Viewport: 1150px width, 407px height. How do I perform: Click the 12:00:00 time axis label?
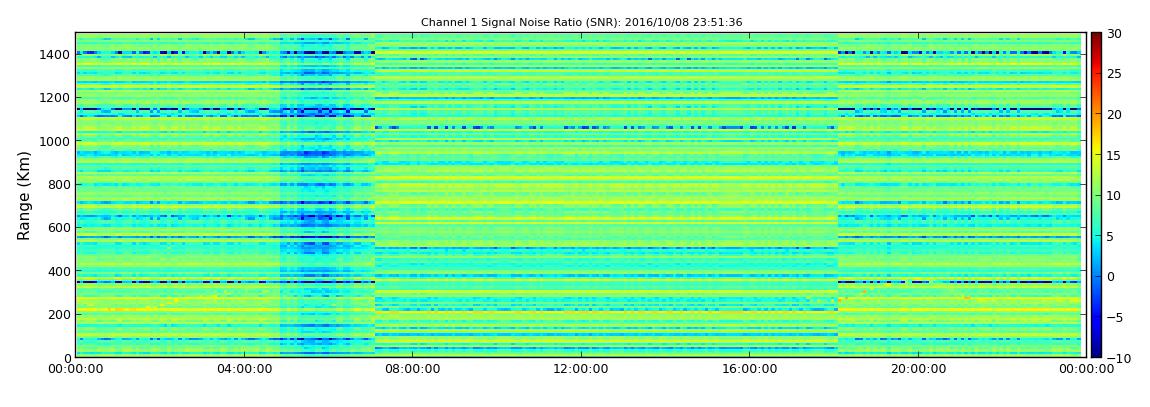(579, 369)
